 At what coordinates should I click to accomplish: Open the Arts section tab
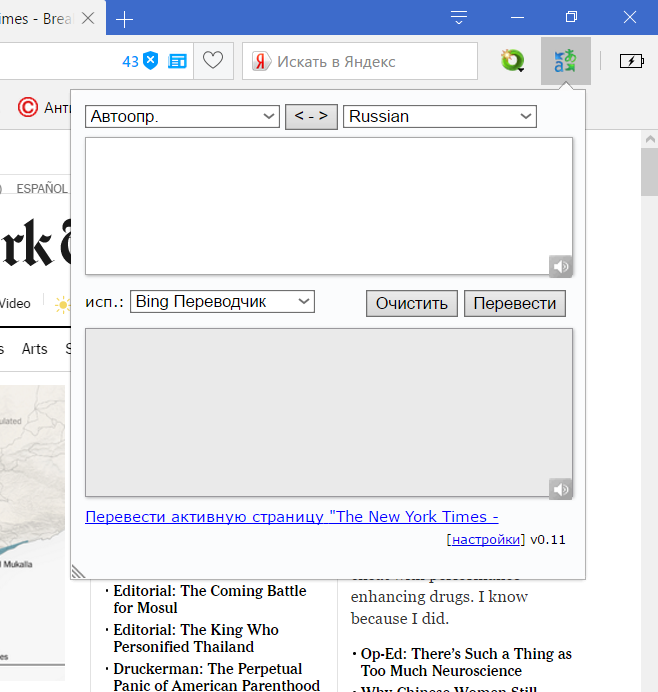pyautogui.click(x=34, y=349)
